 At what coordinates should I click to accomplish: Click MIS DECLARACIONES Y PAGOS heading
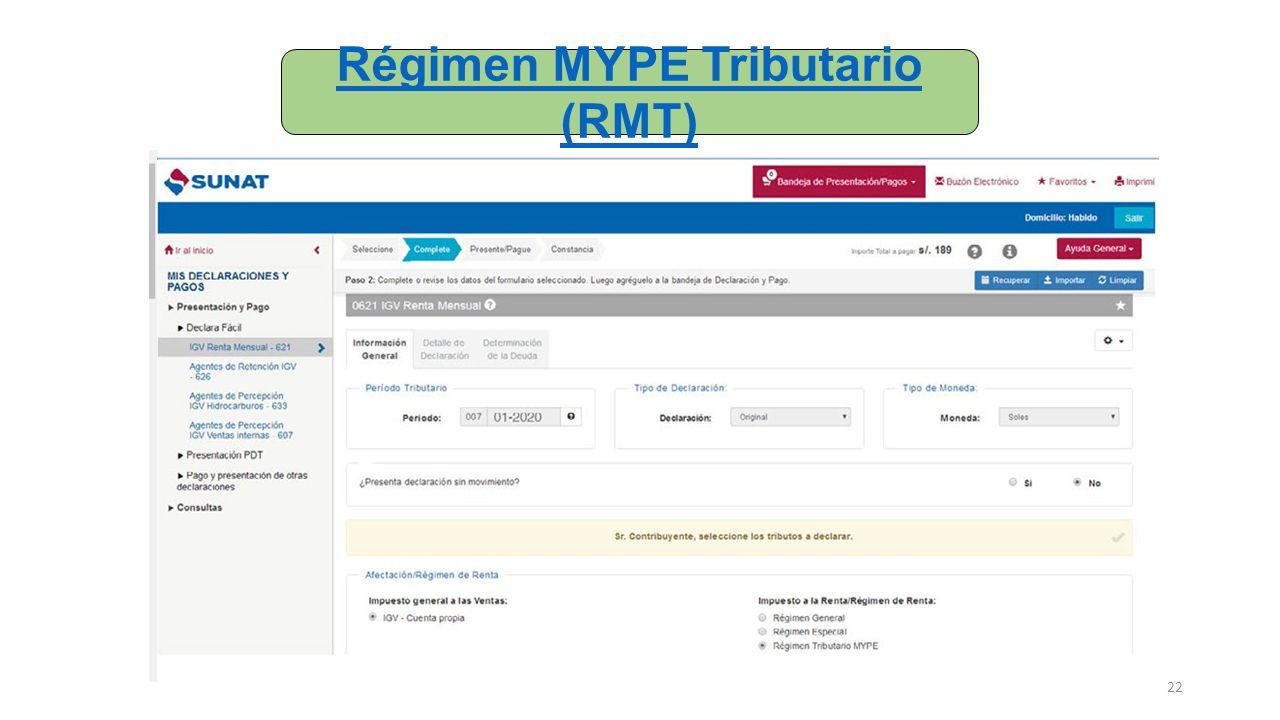point(228,281)
